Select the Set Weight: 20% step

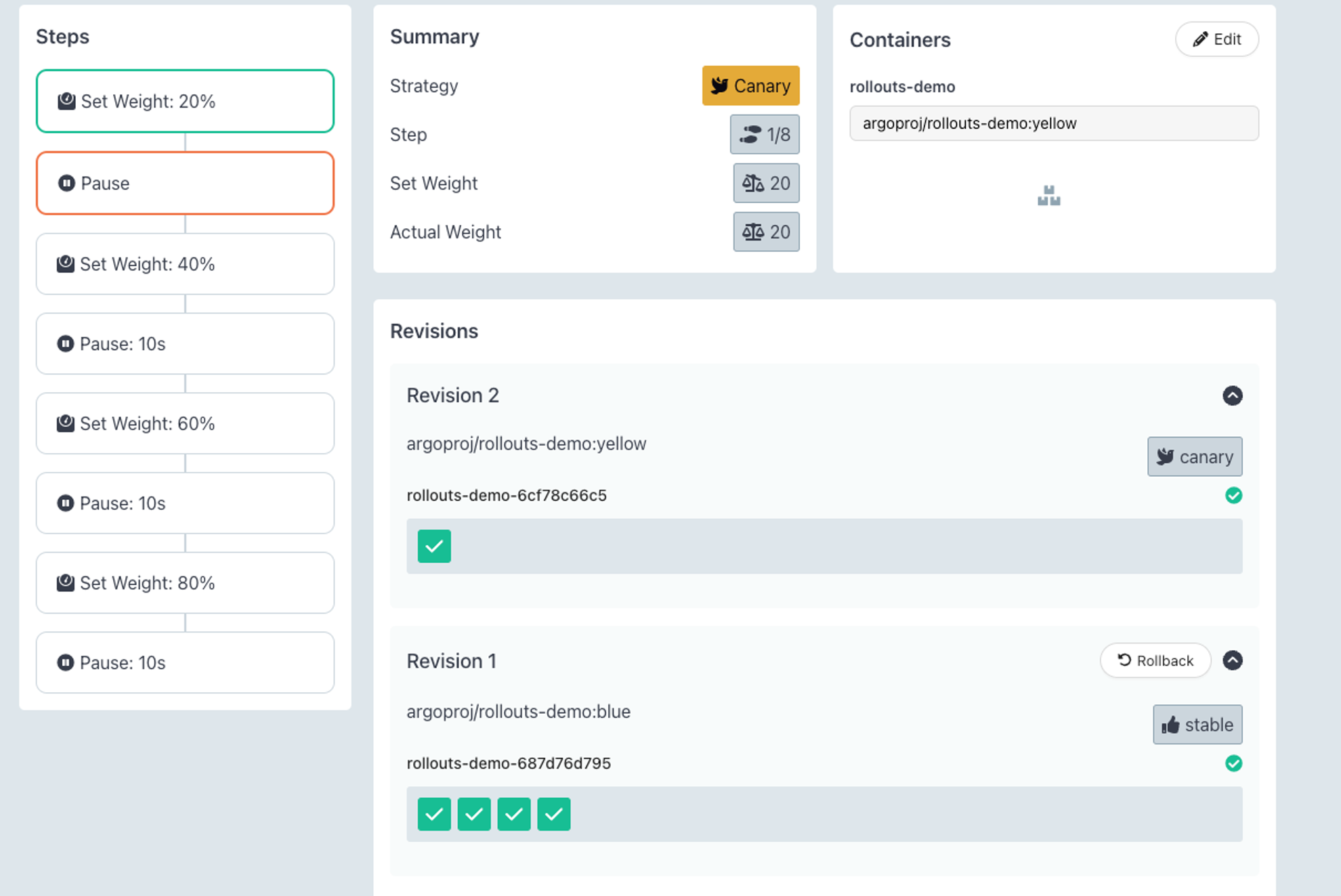(185, 101)
